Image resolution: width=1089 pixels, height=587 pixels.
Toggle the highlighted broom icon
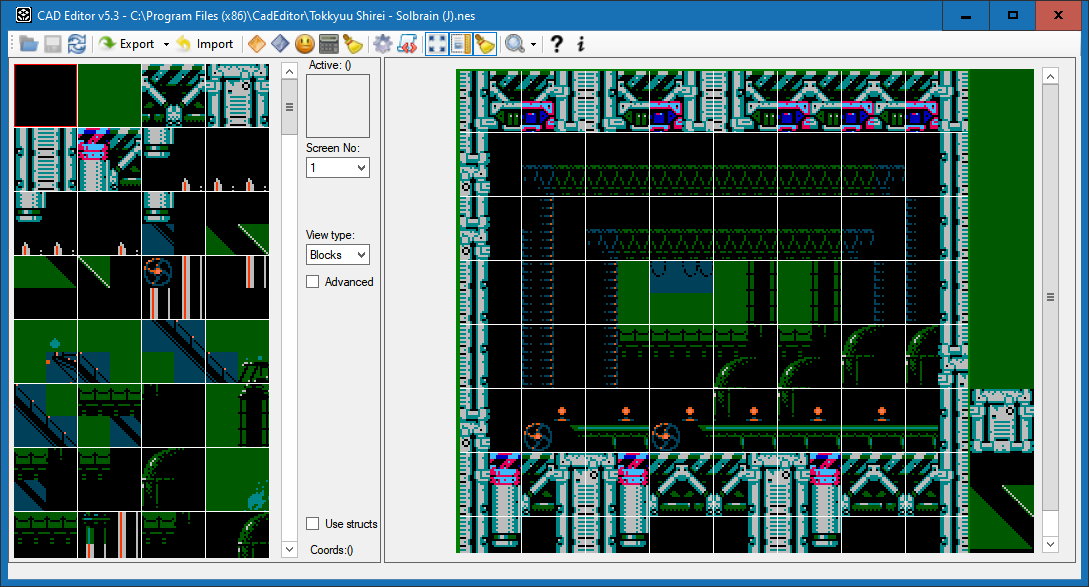[x=485, y=44]
